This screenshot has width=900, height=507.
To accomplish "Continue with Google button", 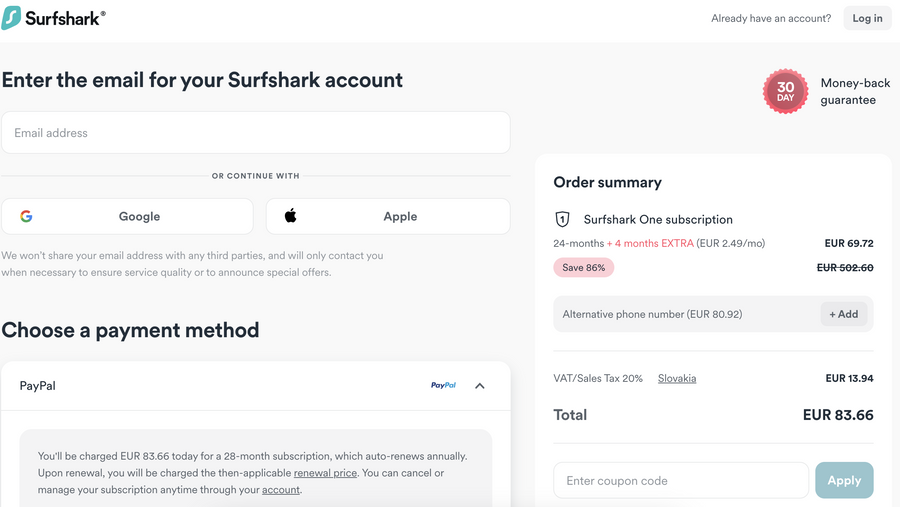I will click(x=127, y=216).
